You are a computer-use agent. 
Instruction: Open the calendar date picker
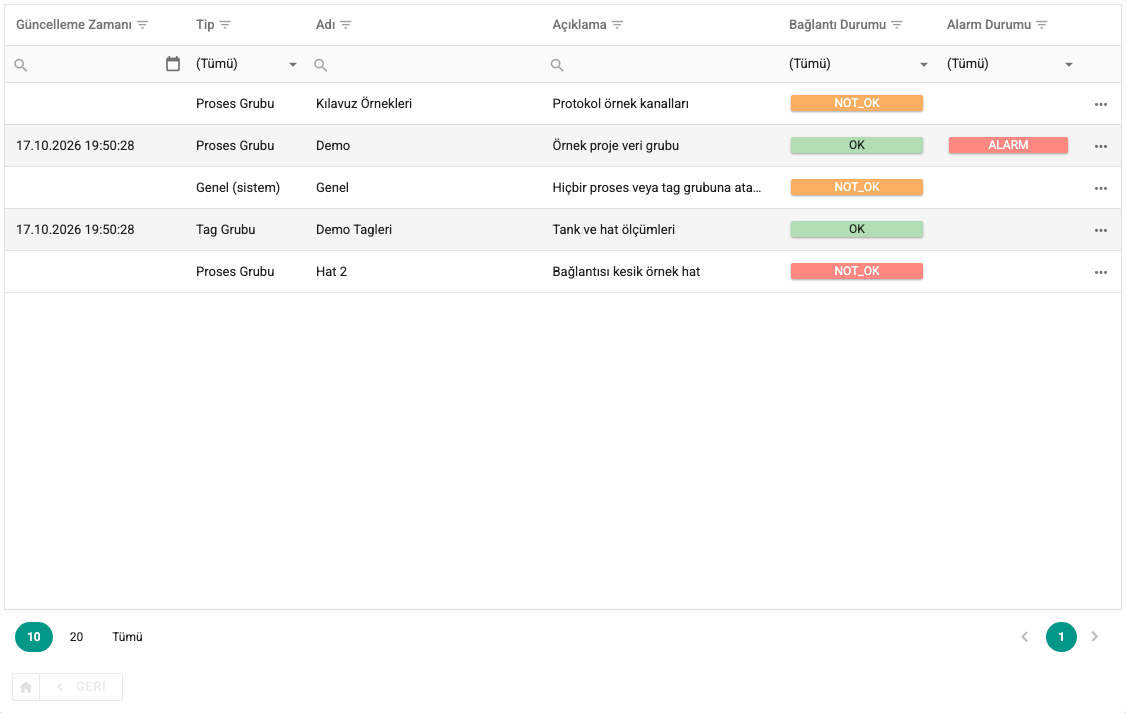coord(173,64)
